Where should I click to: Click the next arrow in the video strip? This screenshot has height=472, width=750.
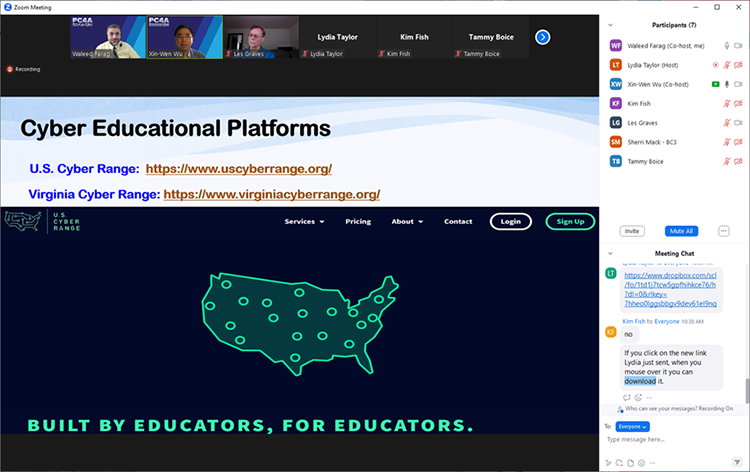542,37
